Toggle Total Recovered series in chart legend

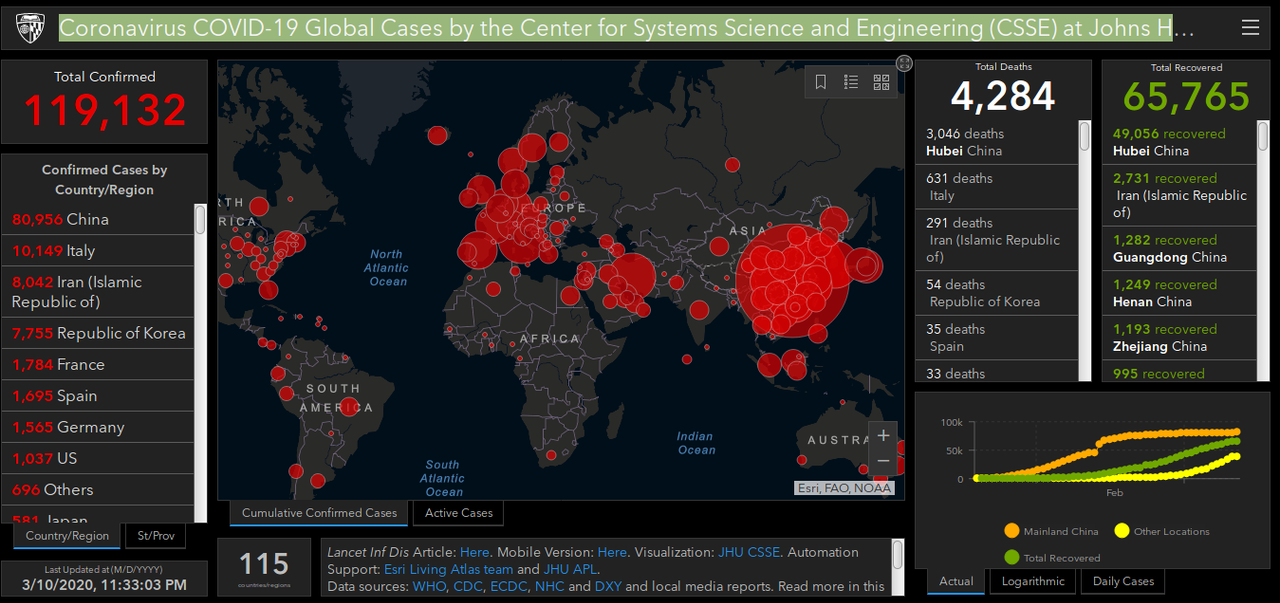pyautogui.click(x=1053, y=557)
